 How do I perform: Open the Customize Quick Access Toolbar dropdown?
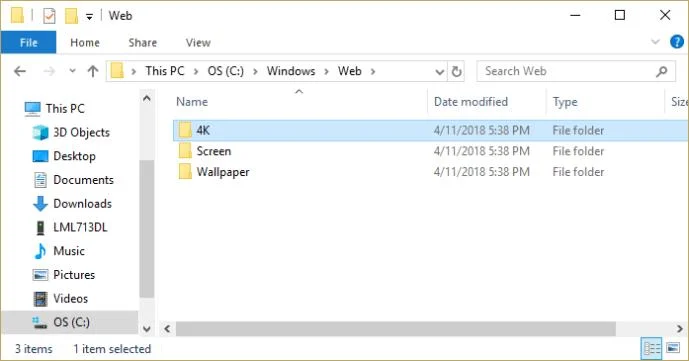[x=89, y=17]
